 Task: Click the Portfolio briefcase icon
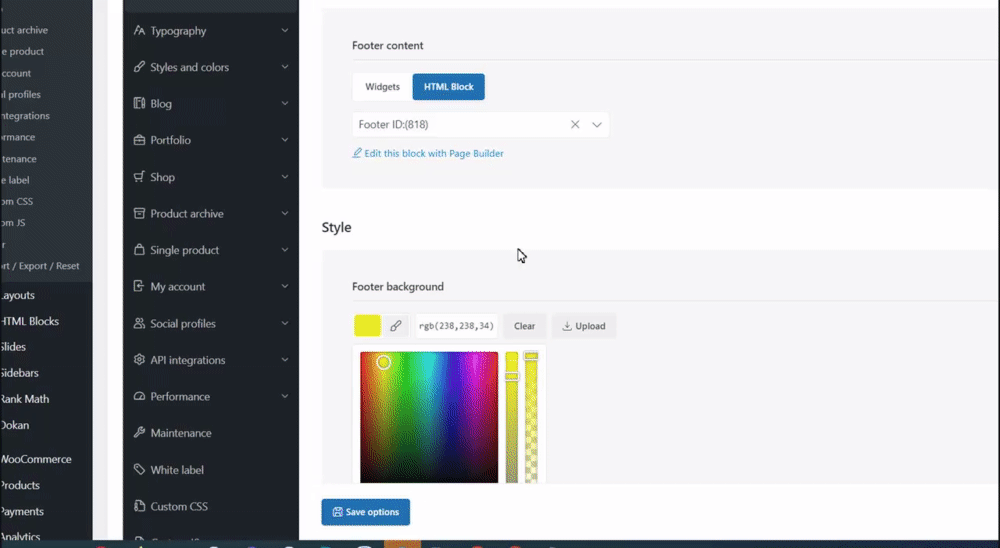click(x=139, y=140)
